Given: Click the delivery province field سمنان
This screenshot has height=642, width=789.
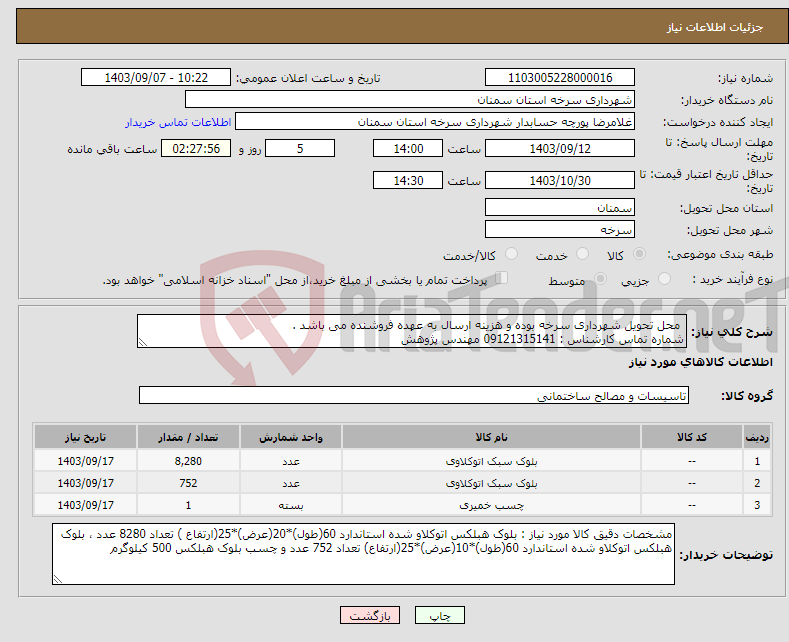Looking at the screenshot, I should [x=560, y=207].
